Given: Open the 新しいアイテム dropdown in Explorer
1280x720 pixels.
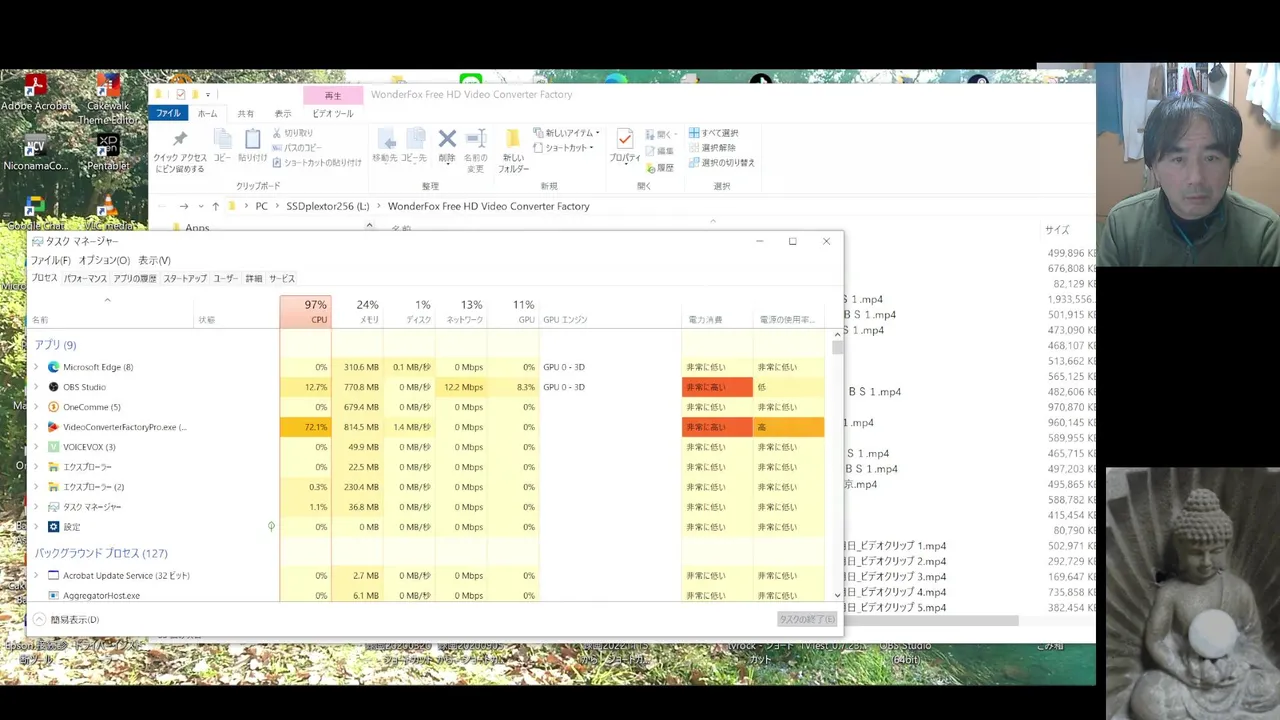Looking at the screenshot, I should coord(566,133).
